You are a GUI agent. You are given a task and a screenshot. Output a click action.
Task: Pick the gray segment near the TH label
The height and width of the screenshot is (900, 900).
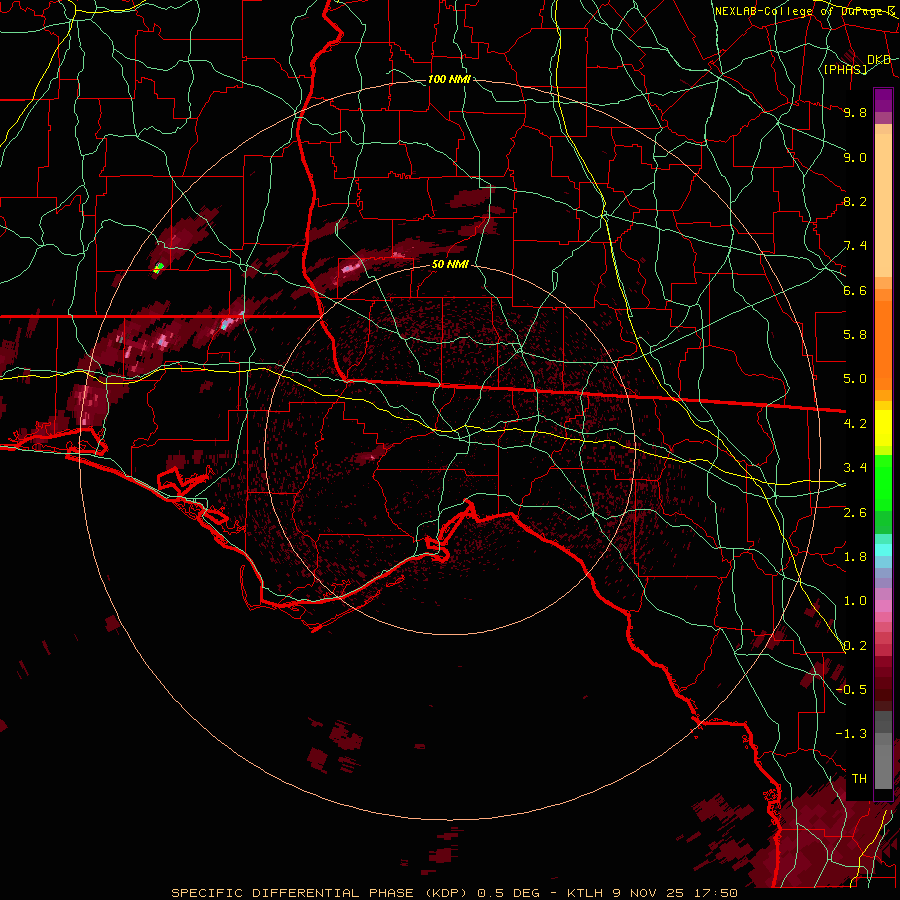pyautogui.click(x=883, y=766)
